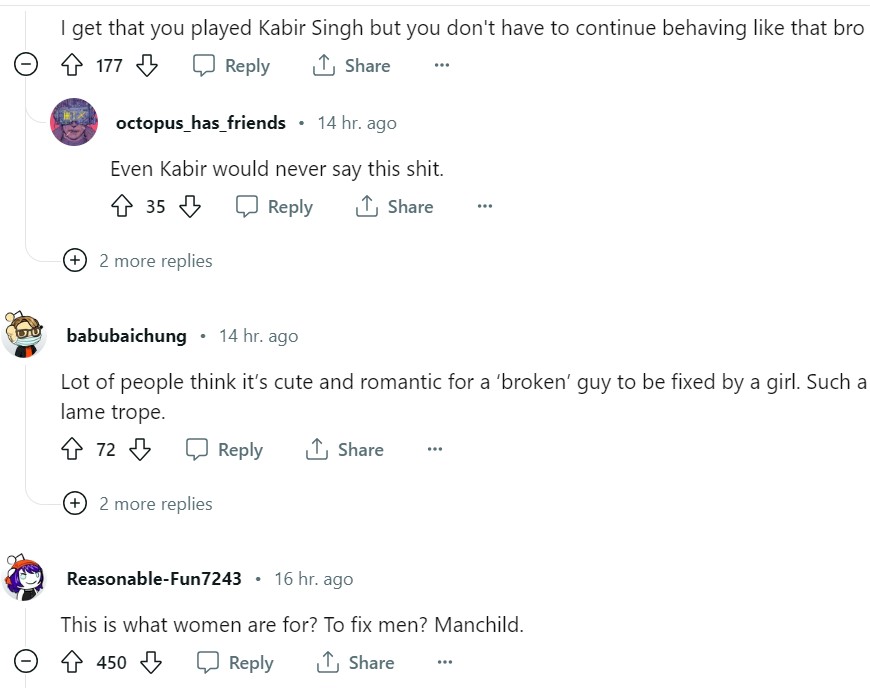Viewport: 870px width, 688px height.
Task: Share babubaichung's comment
Action: [345, 450]
